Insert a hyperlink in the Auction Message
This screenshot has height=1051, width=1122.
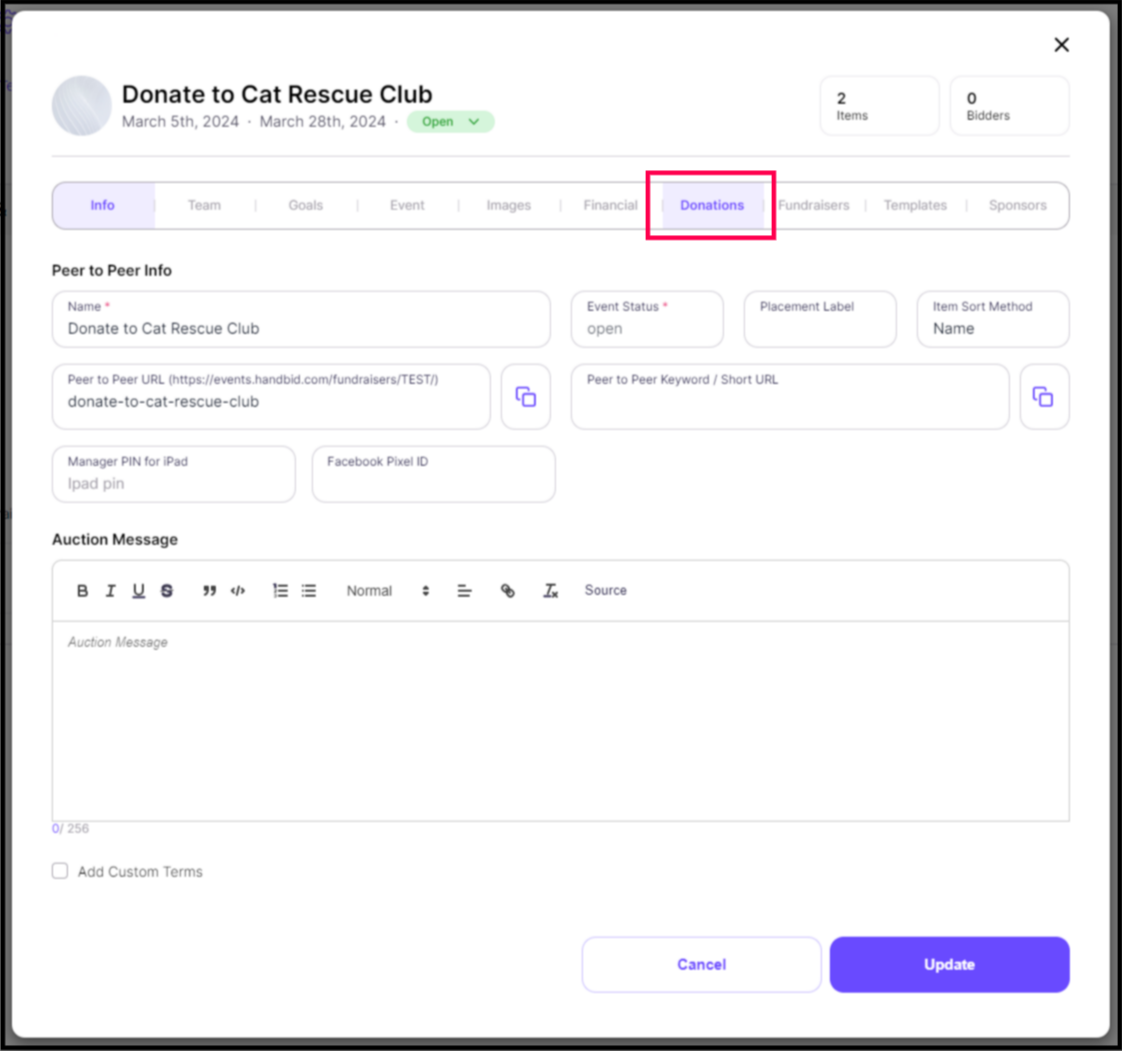click(x=507, y=590)
